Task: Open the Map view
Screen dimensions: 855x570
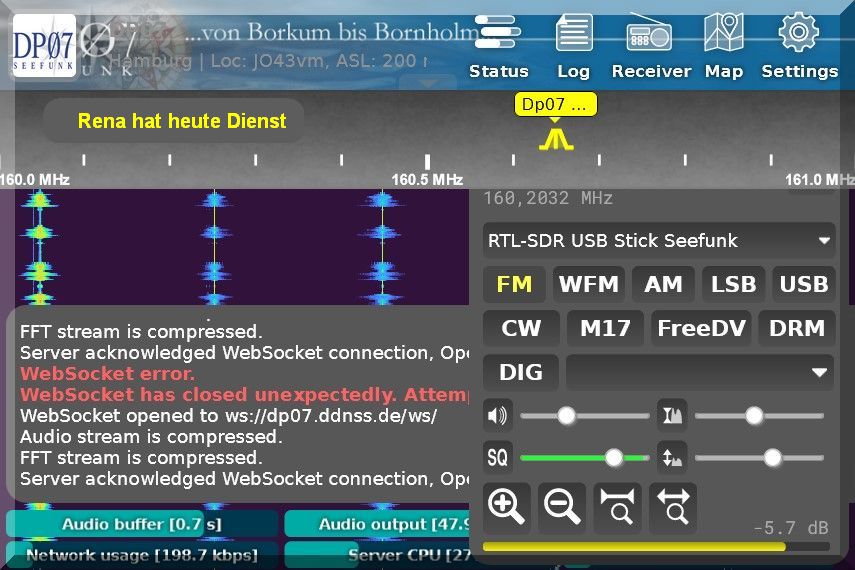Action: (723, 46)
